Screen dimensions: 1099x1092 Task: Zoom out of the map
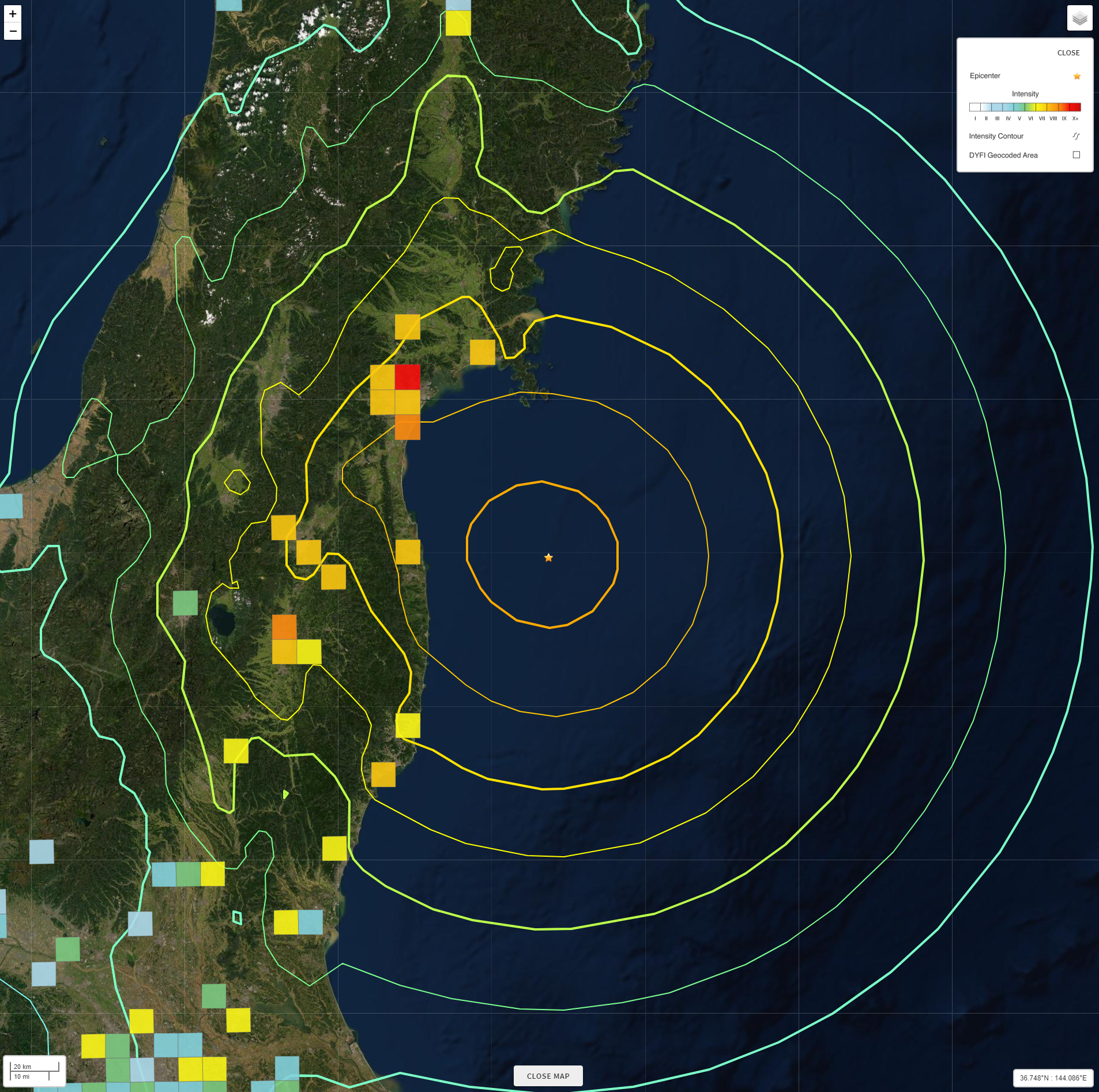click(x=13, y=31)
